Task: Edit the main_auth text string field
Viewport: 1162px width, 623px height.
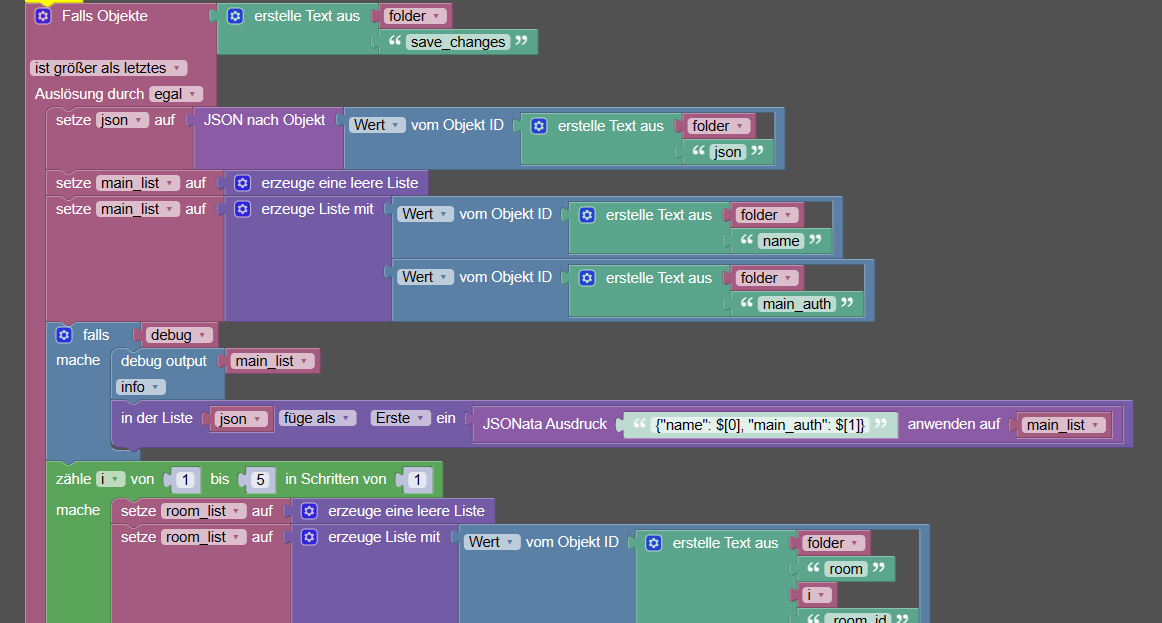Action: tap(797, 304)
